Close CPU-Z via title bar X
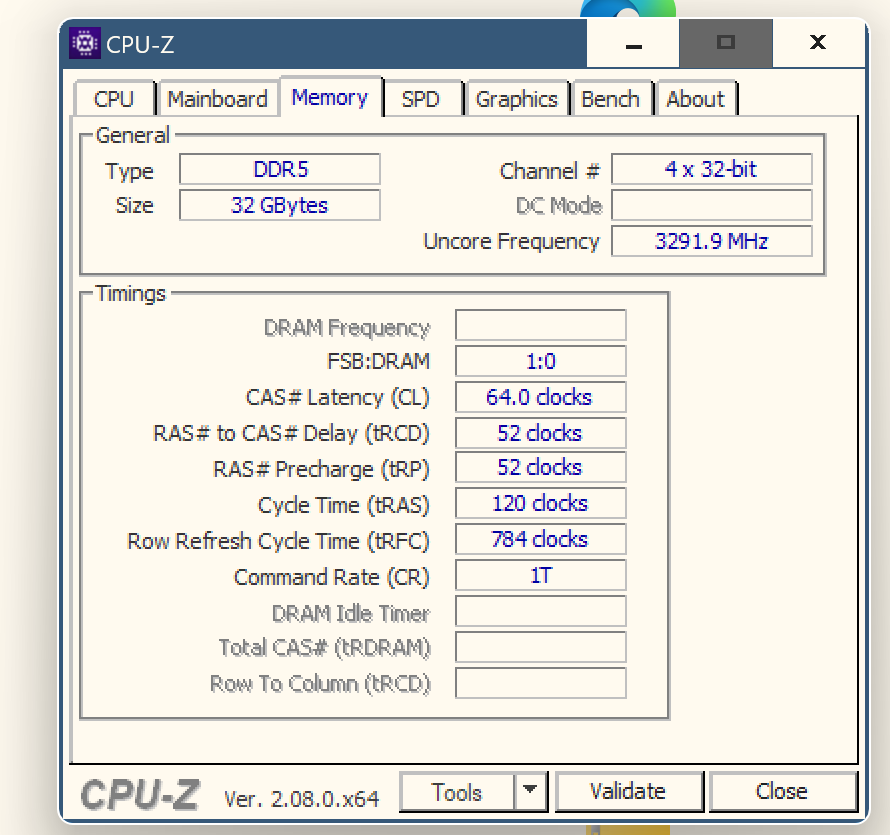Screen dimensions: 890x835 tap(818, 43)
